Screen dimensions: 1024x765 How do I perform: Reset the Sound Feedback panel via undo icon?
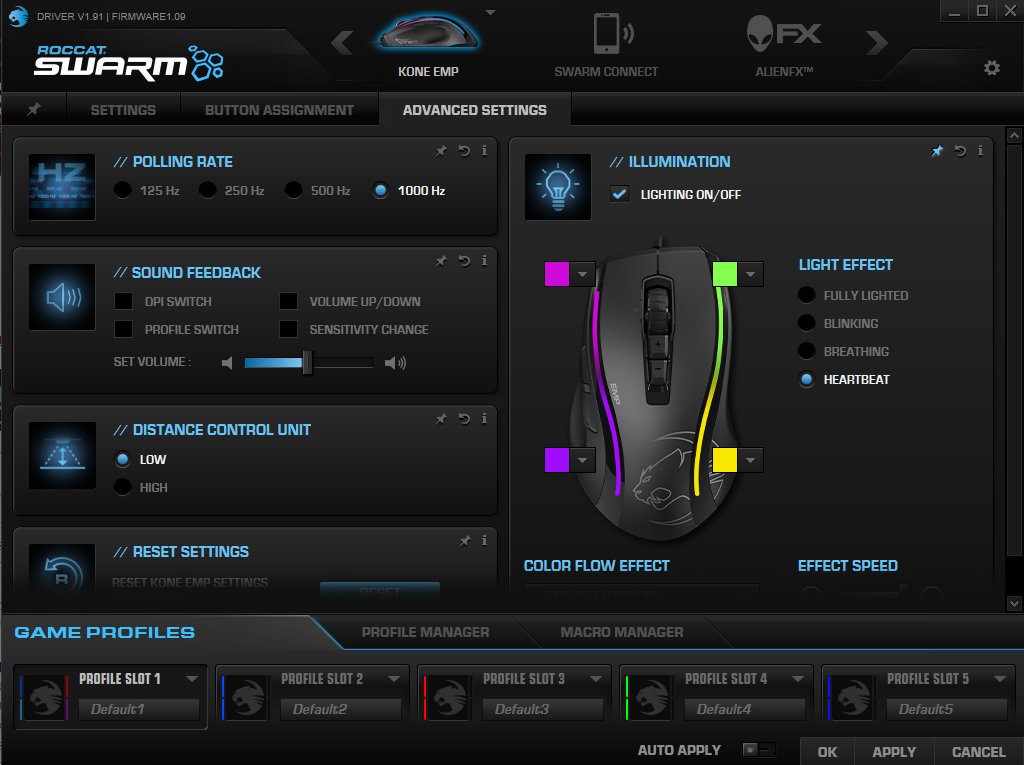pyautogui.click(x=464, y=261)
